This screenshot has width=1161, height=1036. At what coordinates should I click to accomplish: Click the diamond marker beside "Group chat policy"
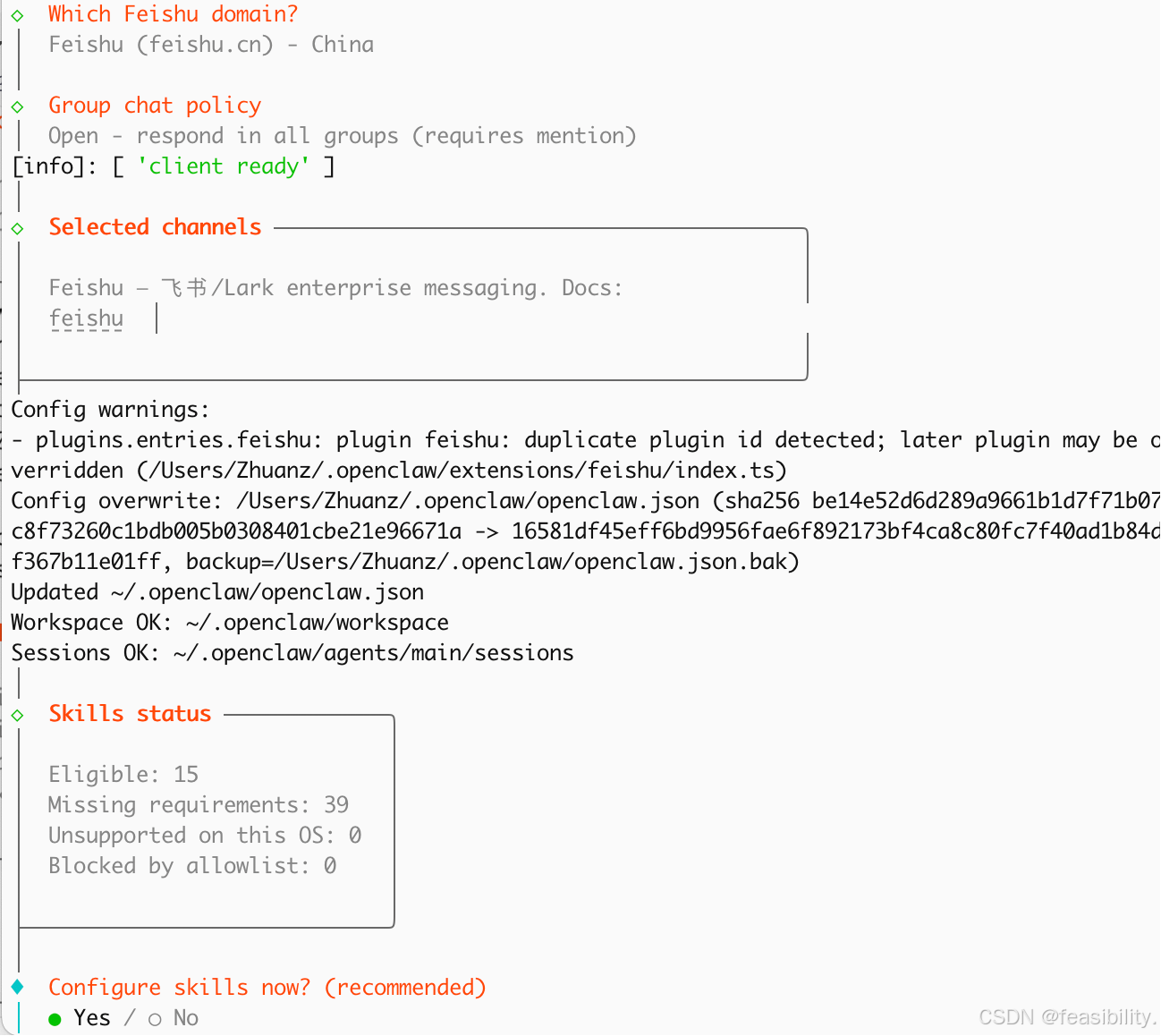[x=17, y=106]
